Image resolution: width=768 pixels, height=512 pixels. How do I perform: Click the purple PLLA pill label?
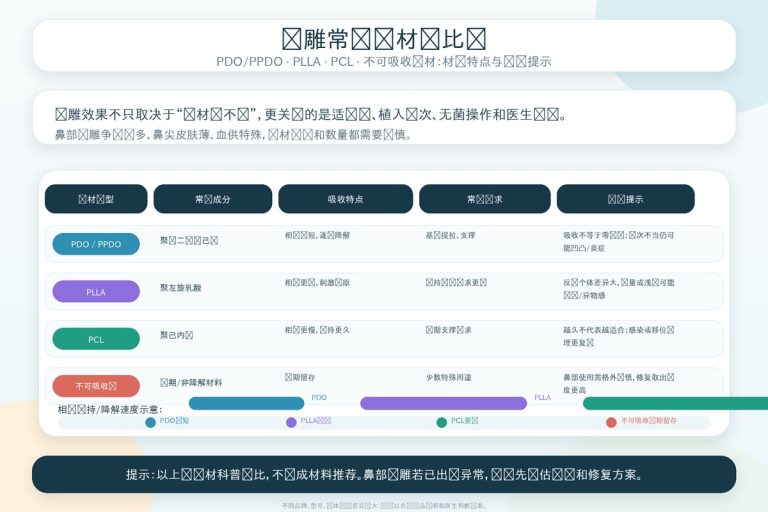click(96, 292)
